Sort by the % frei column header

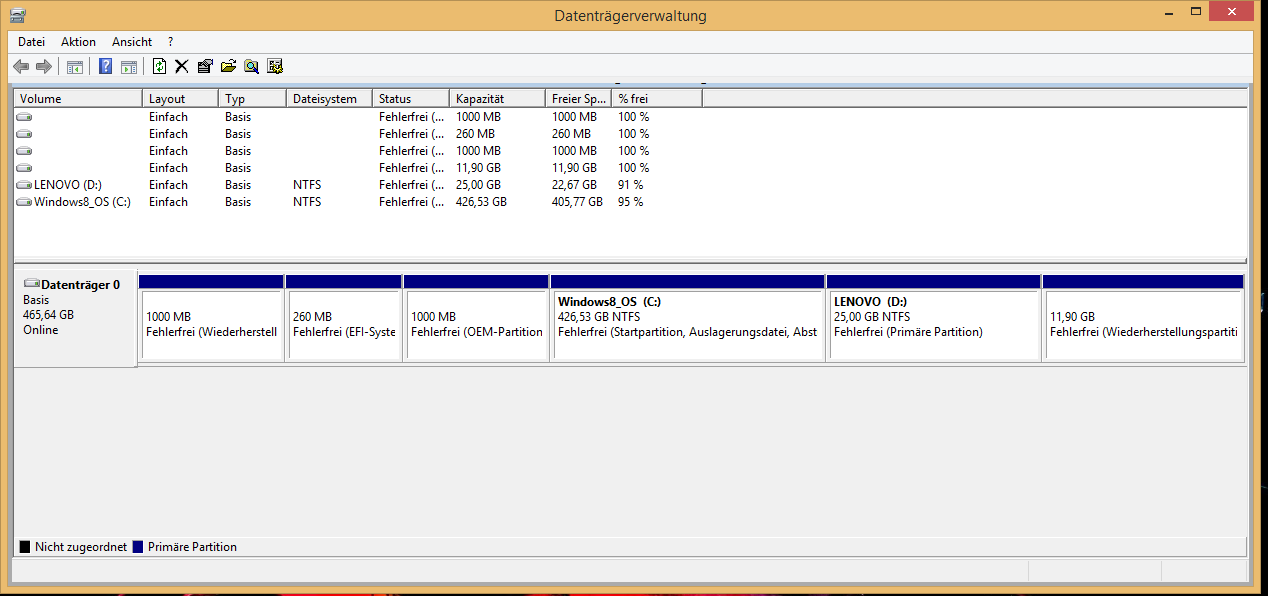657,99
